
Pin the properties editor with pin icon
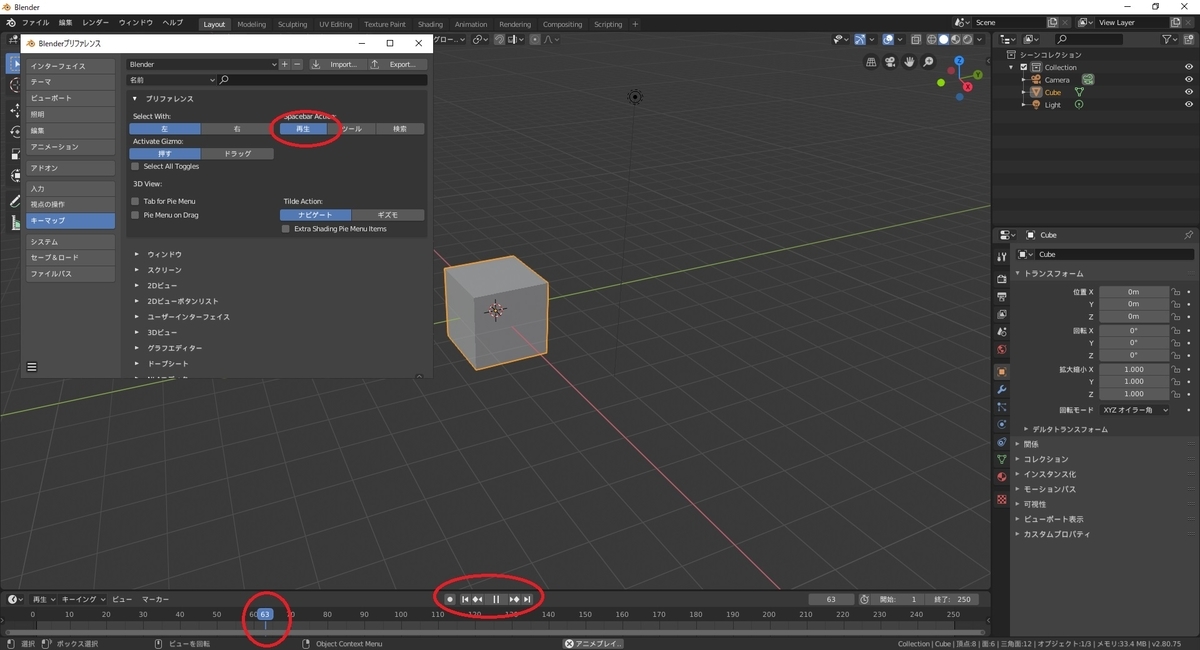point(1188,235)
